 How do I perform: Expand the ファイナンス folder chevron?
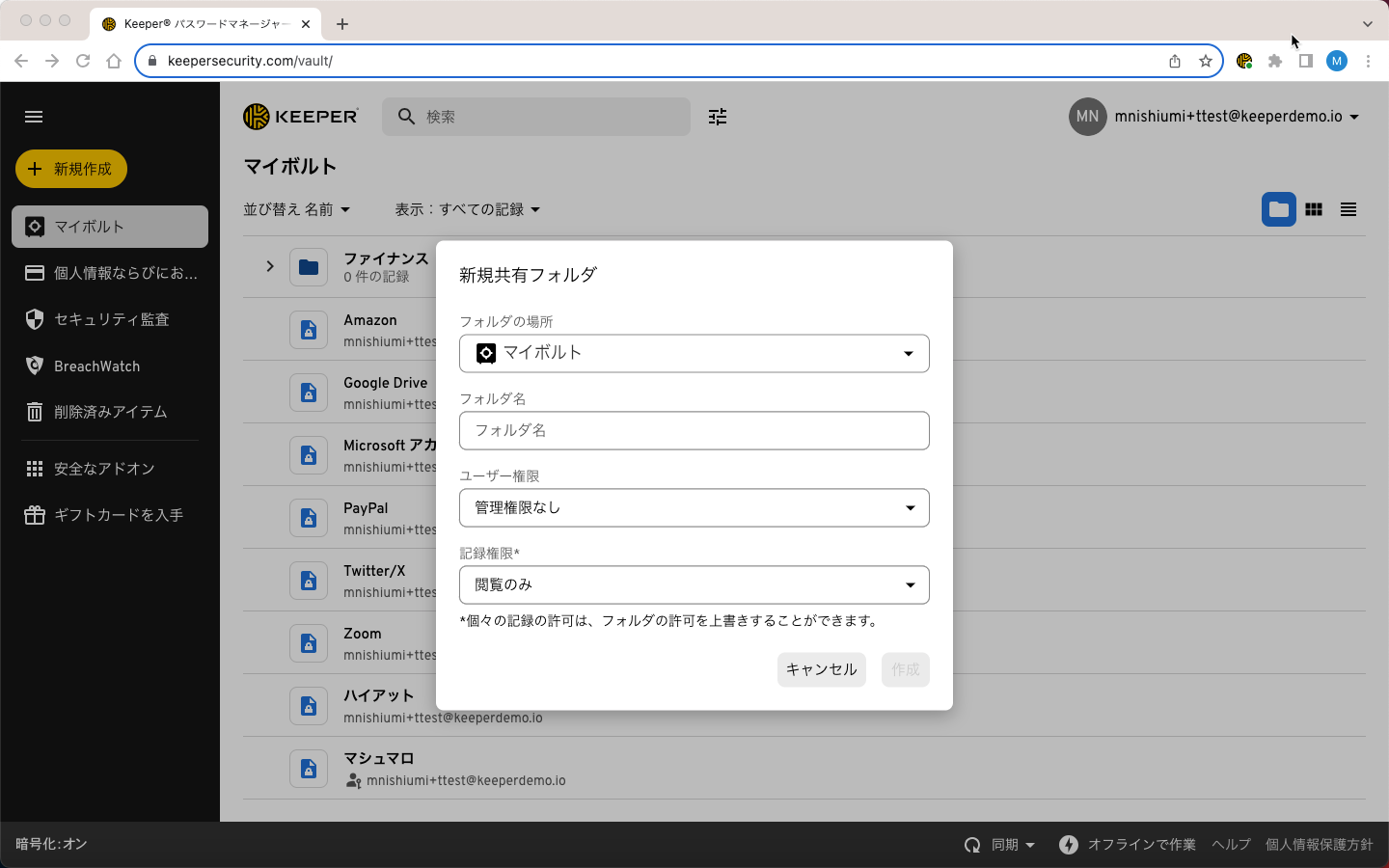click(270, 266)
